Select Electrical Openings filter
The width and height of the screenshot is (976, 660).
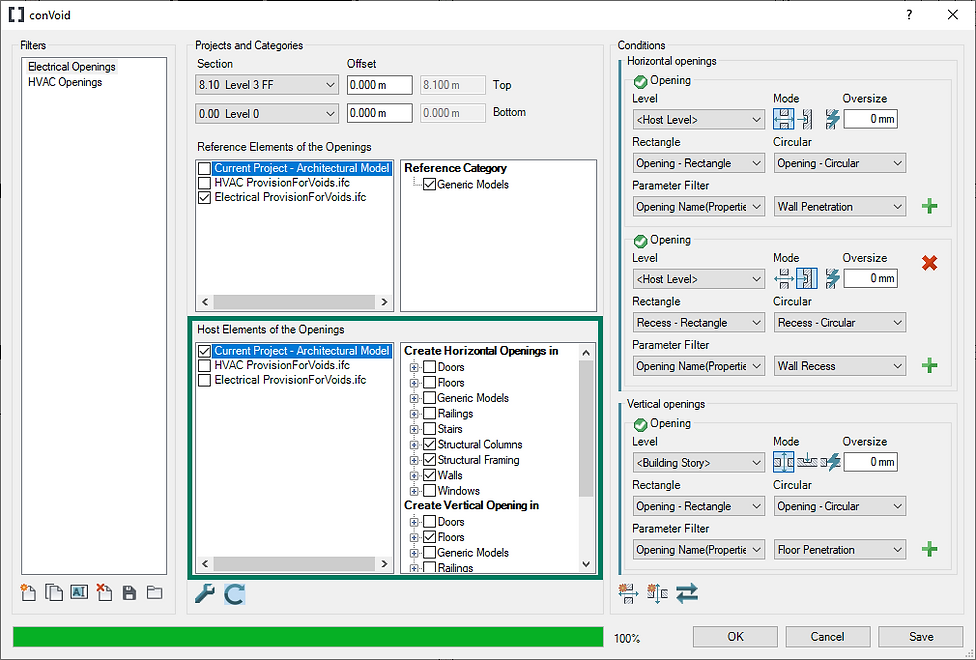click(70, 66)
